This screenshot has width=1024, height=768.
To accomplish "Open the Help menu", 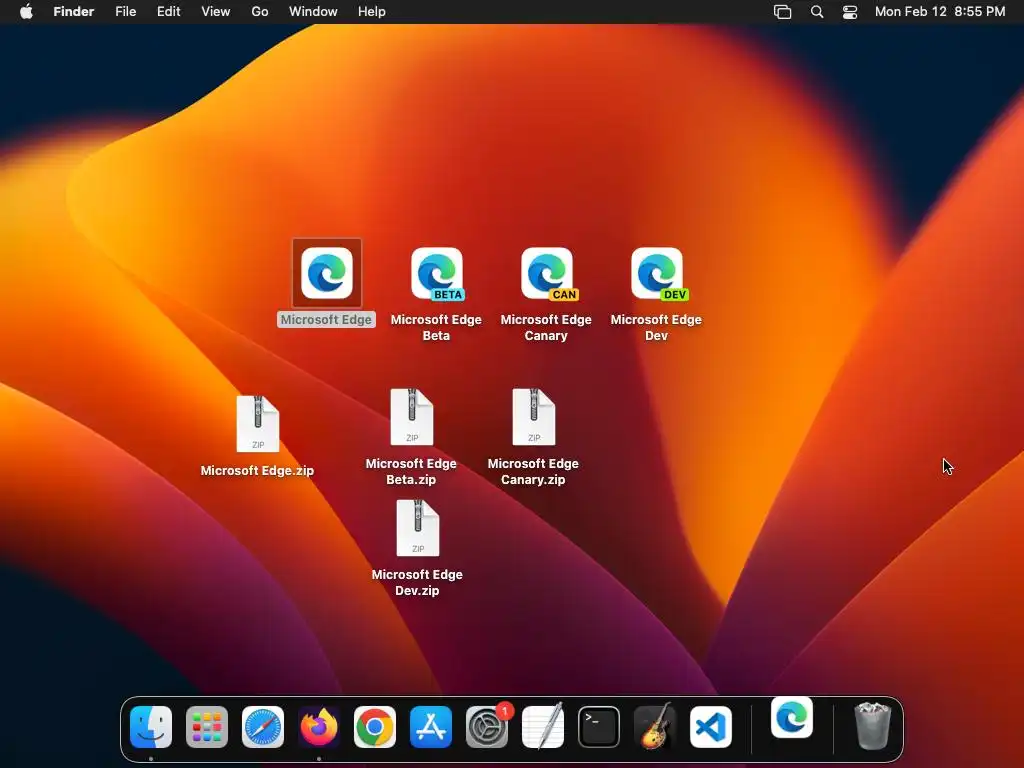I will 372,12.
